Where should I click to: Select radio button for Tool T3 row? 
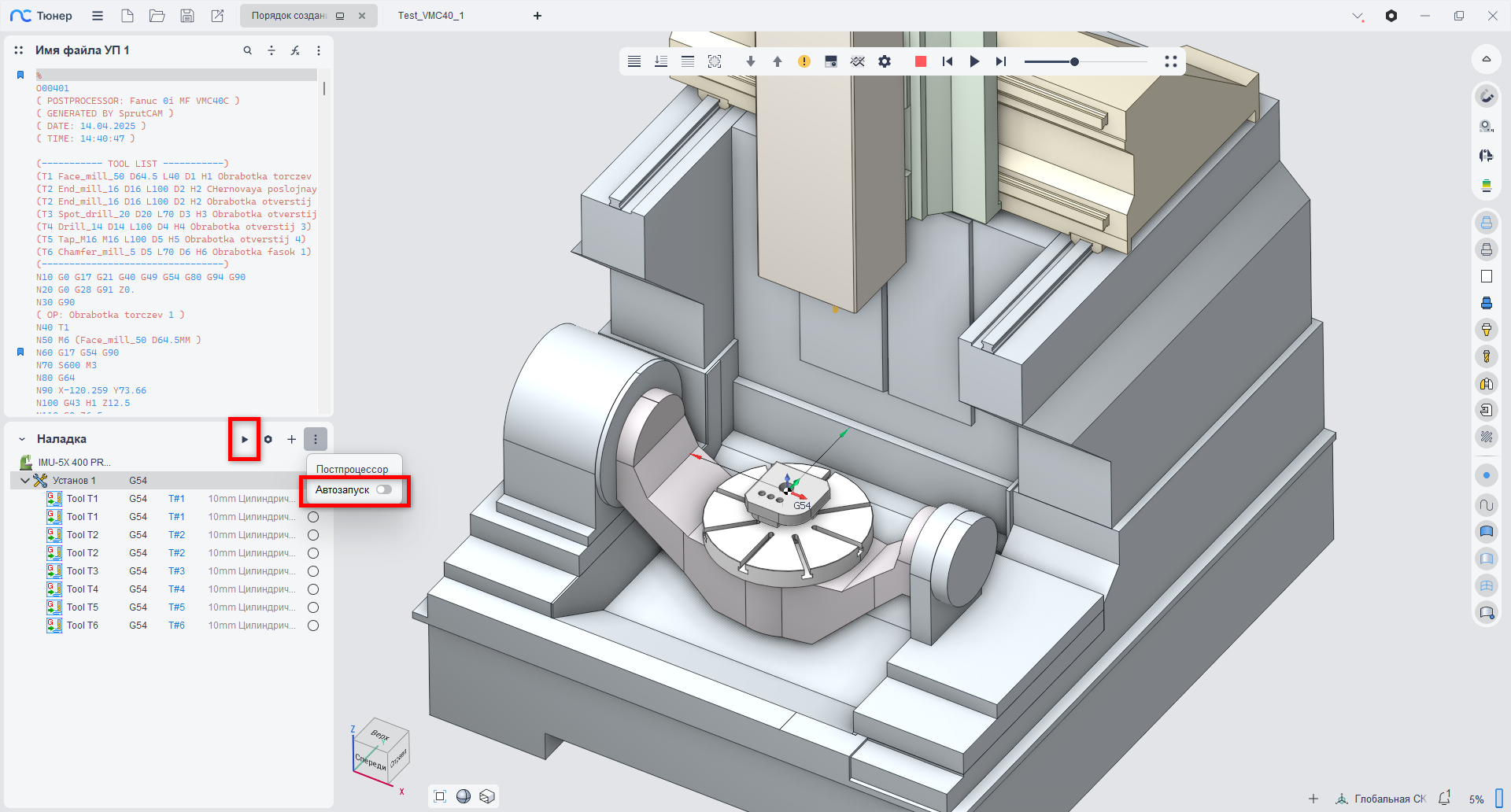313,571
